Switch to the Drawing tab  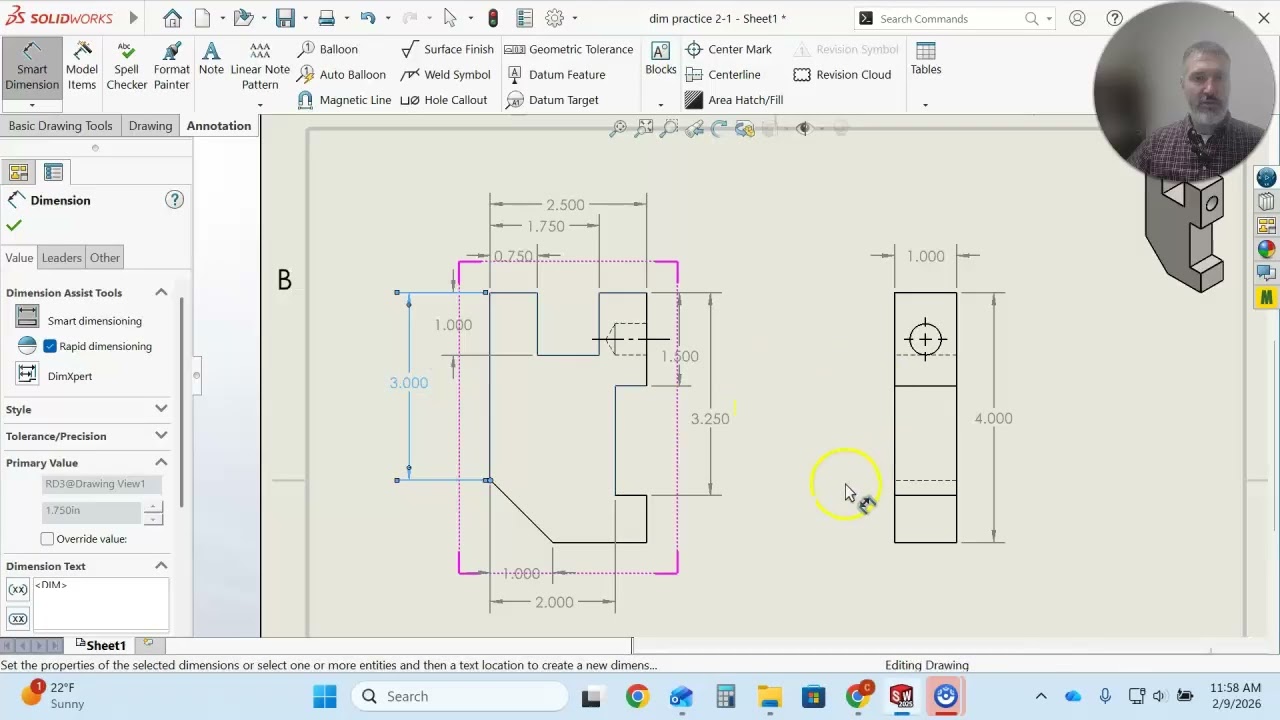(150, 126)
